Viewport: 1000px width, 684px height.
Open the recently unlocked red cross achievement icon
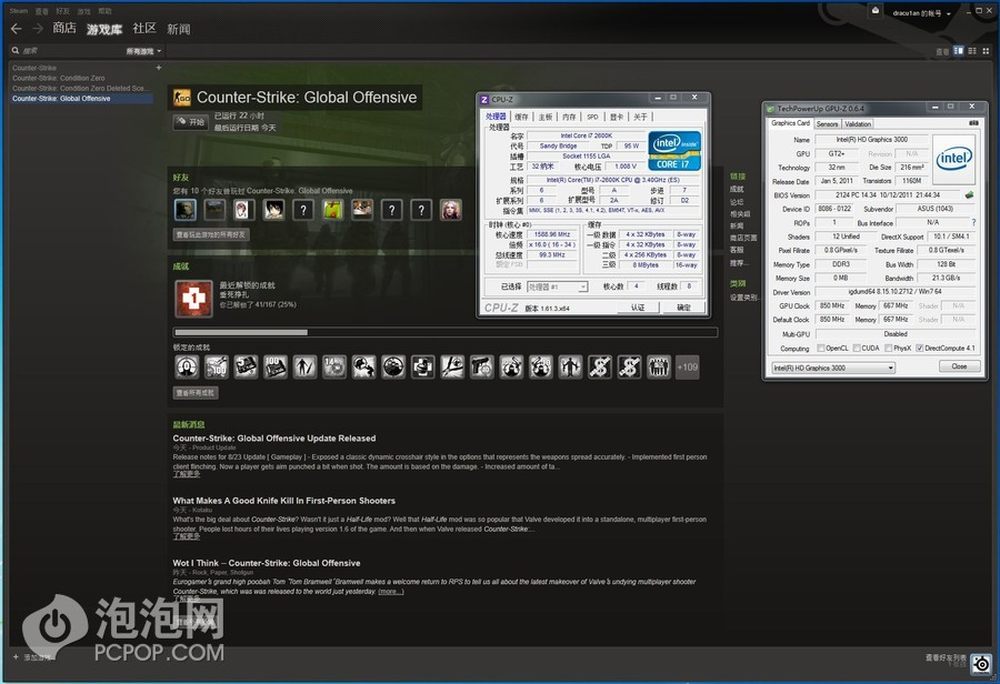[x=194, y=298]
